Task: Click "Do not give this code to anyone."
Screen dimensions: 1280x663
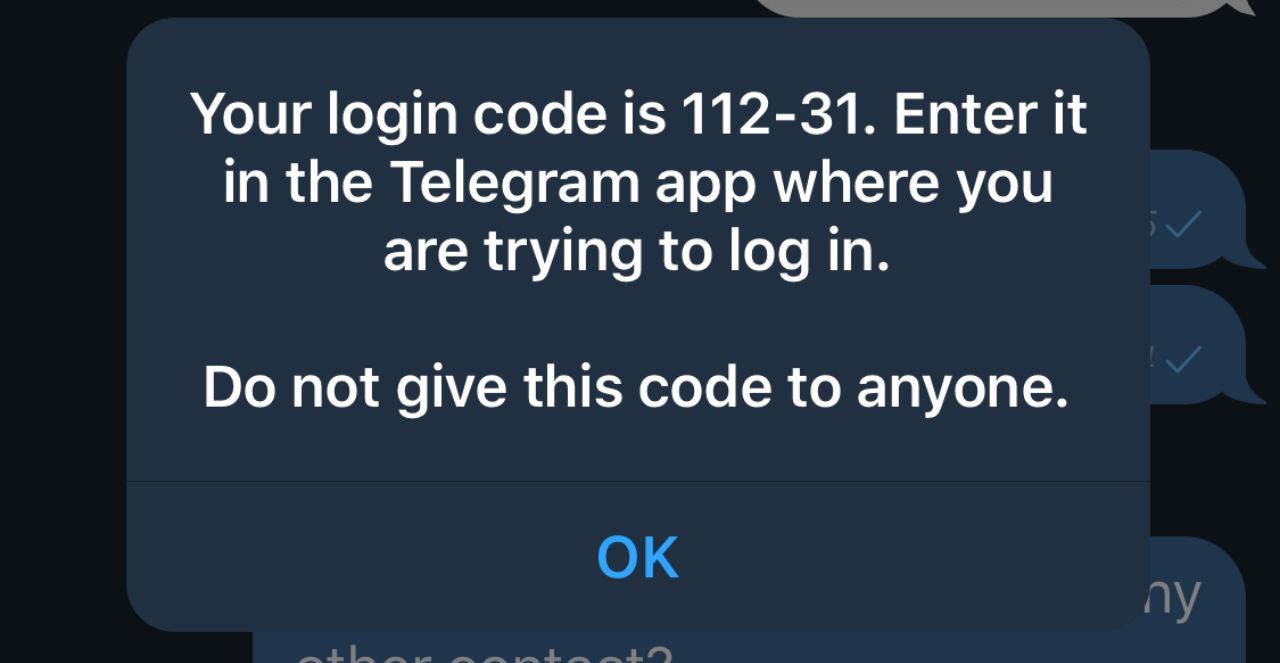Action: coord(636,387)
